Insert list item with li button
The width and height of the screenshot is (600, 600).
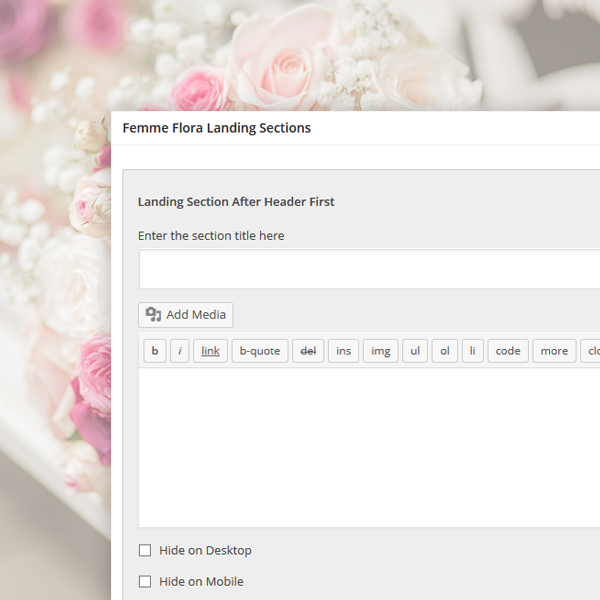473,351
